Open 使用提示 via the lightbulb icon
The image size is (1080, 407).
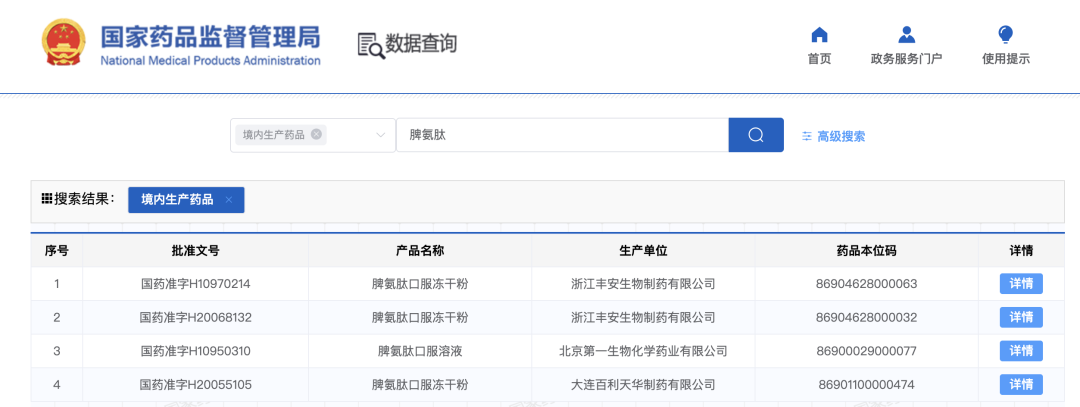[x=1006, y=34]
